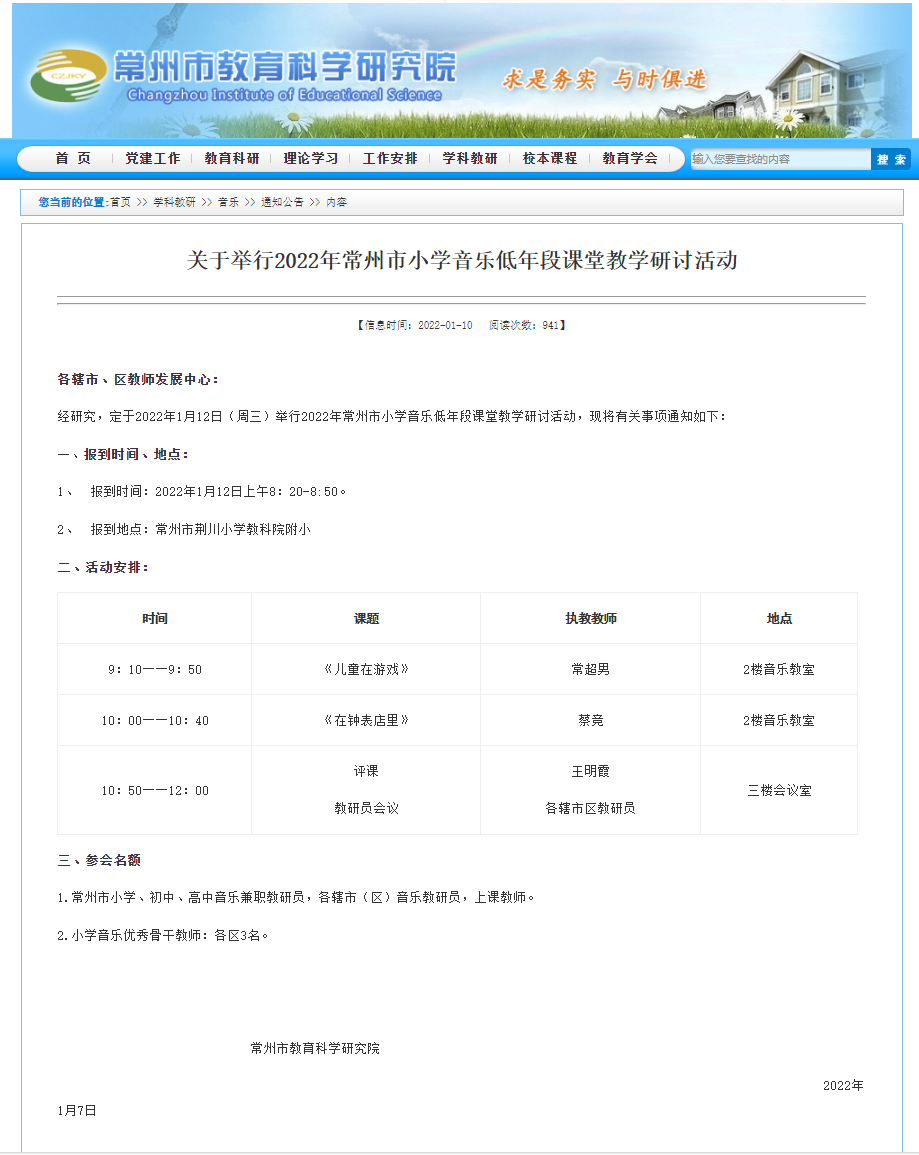Open 工作安排 from the navigation bar

tap(390, 158)
